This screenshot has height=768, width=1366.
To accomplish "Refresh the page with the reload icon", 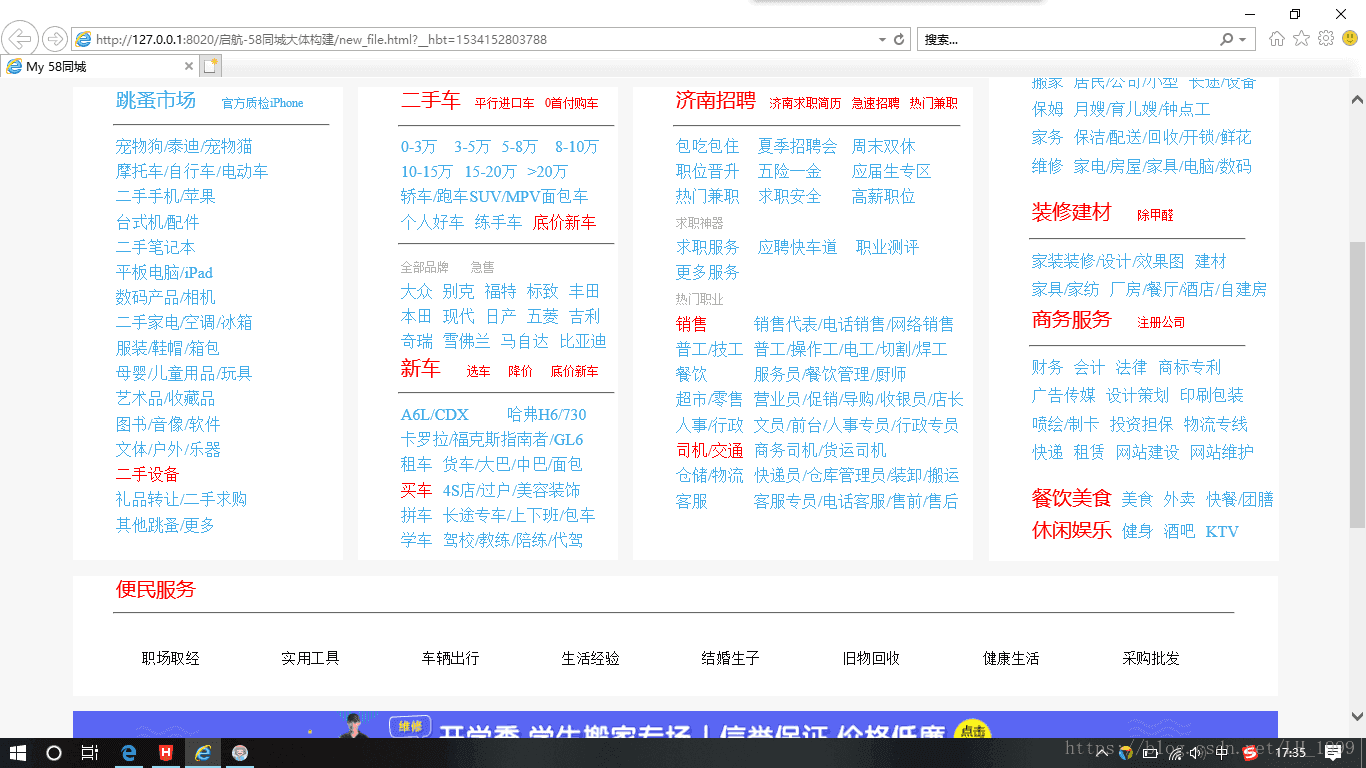I will click(x=899, y=40).
